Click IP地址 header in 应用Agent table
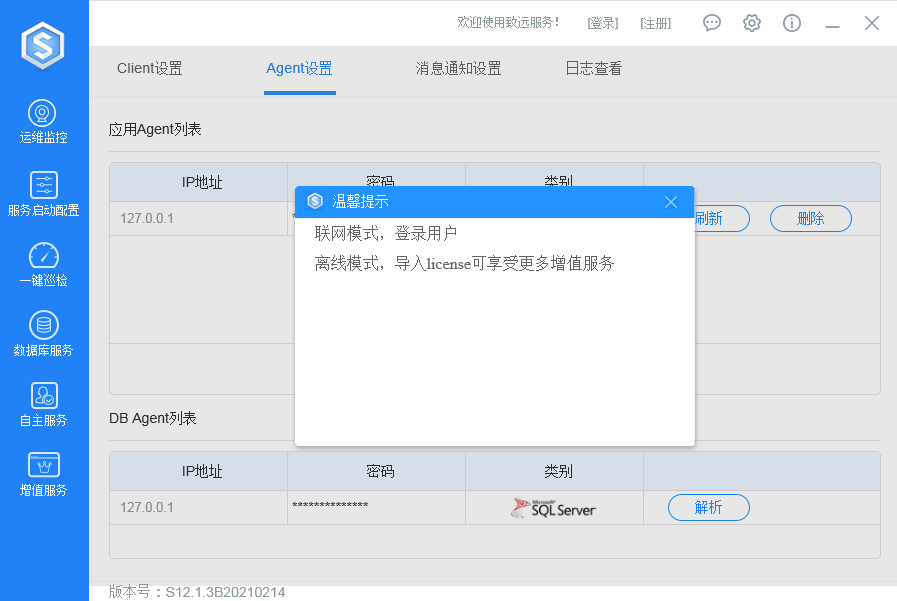897x601 pixels. coord(202,182)
